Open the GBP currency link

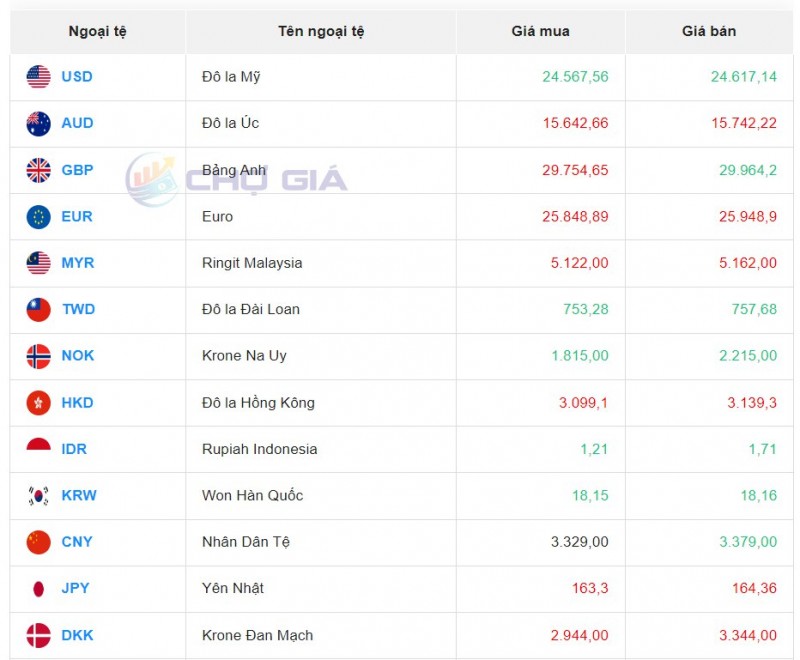click(77, 170)
